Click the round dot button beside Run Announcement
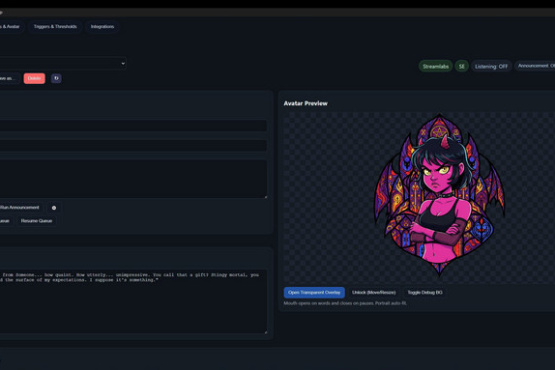Viewport: 555px width, 370px height. 54,208
